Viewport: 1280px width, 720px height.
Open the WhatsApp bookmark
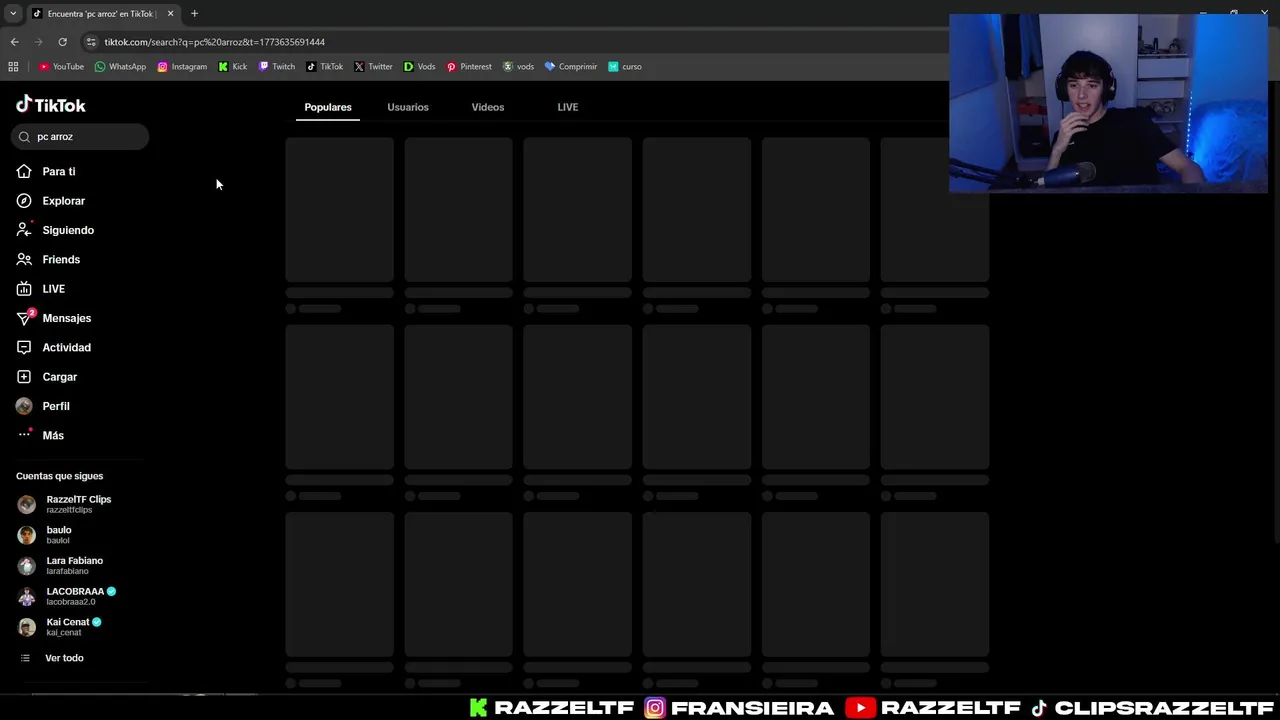click(120, 67)
